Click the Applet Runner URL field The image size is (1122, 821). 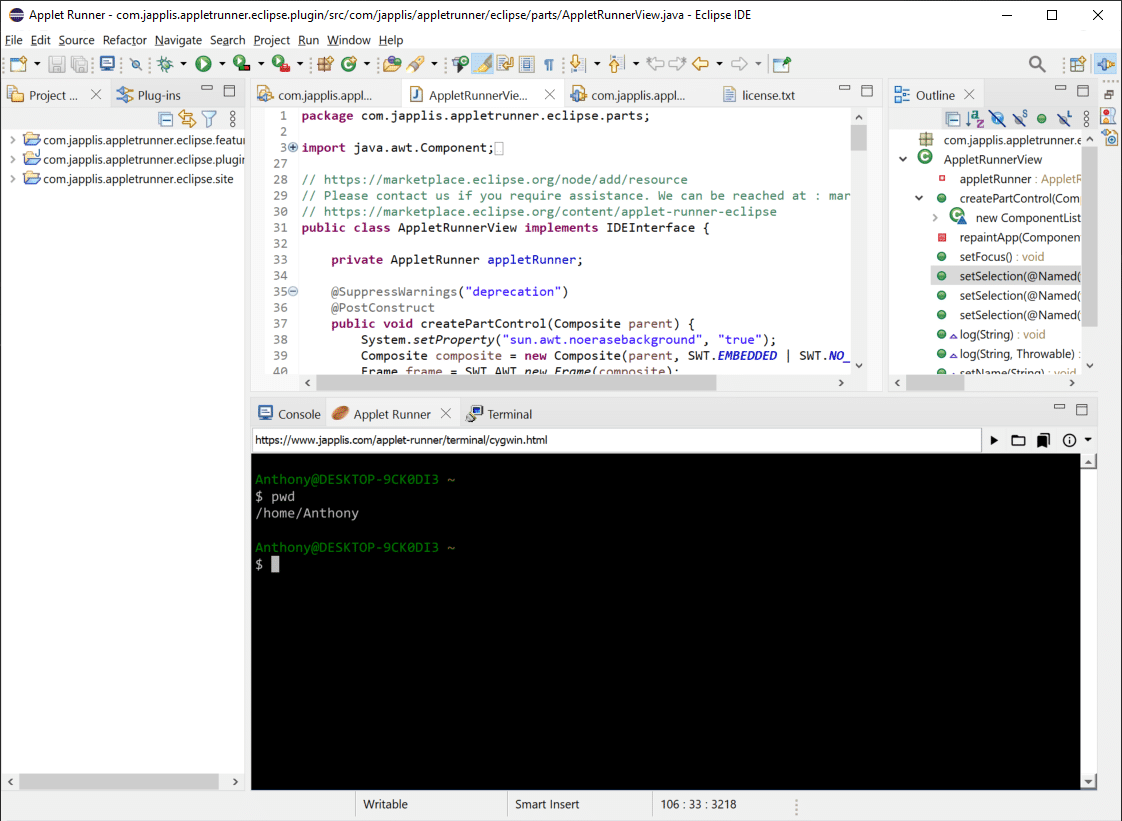pos(616,440)
